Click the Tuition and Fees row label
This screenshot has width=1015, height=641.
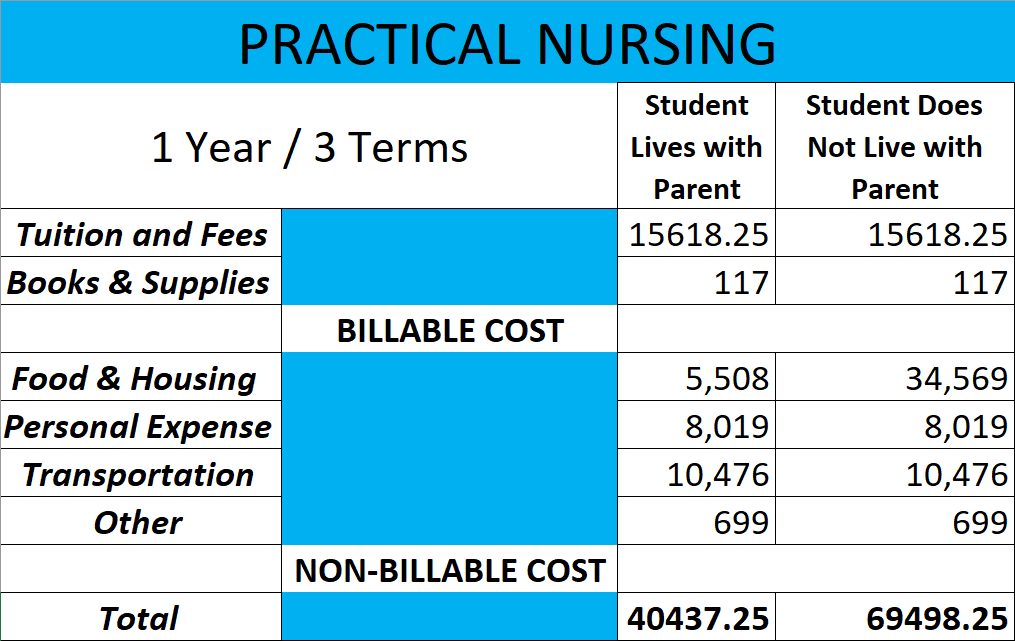tap(141, 233)
